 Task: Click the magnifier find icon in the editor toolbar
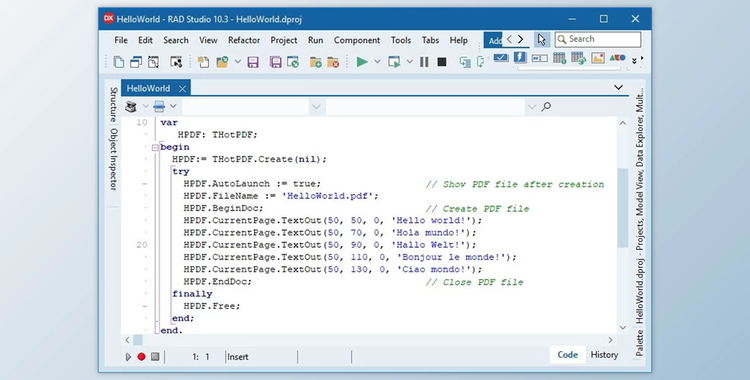546,107
